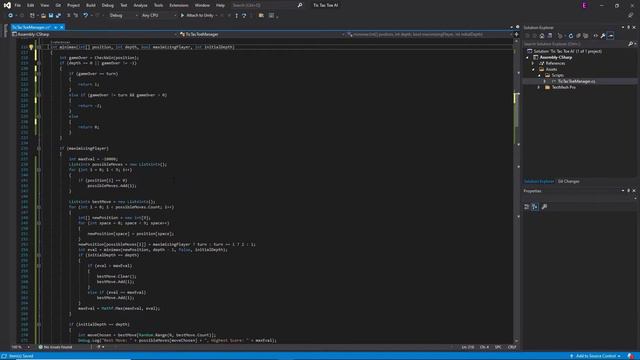
Task: Expand the TextMesh Pro folder
Action: point(539,87)
